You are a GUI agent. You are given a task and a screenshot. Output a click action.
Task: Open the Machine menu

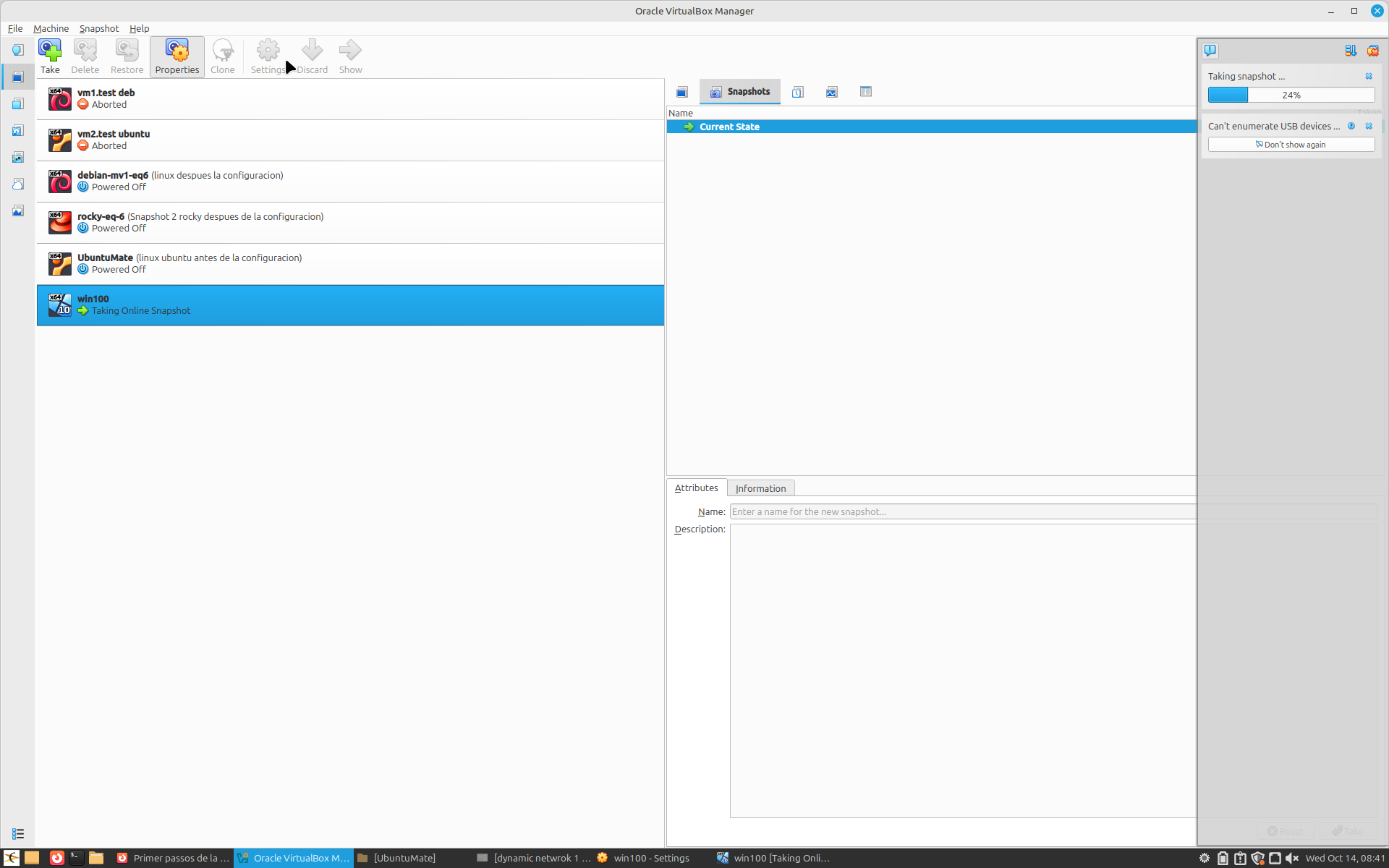click(51, 28)
